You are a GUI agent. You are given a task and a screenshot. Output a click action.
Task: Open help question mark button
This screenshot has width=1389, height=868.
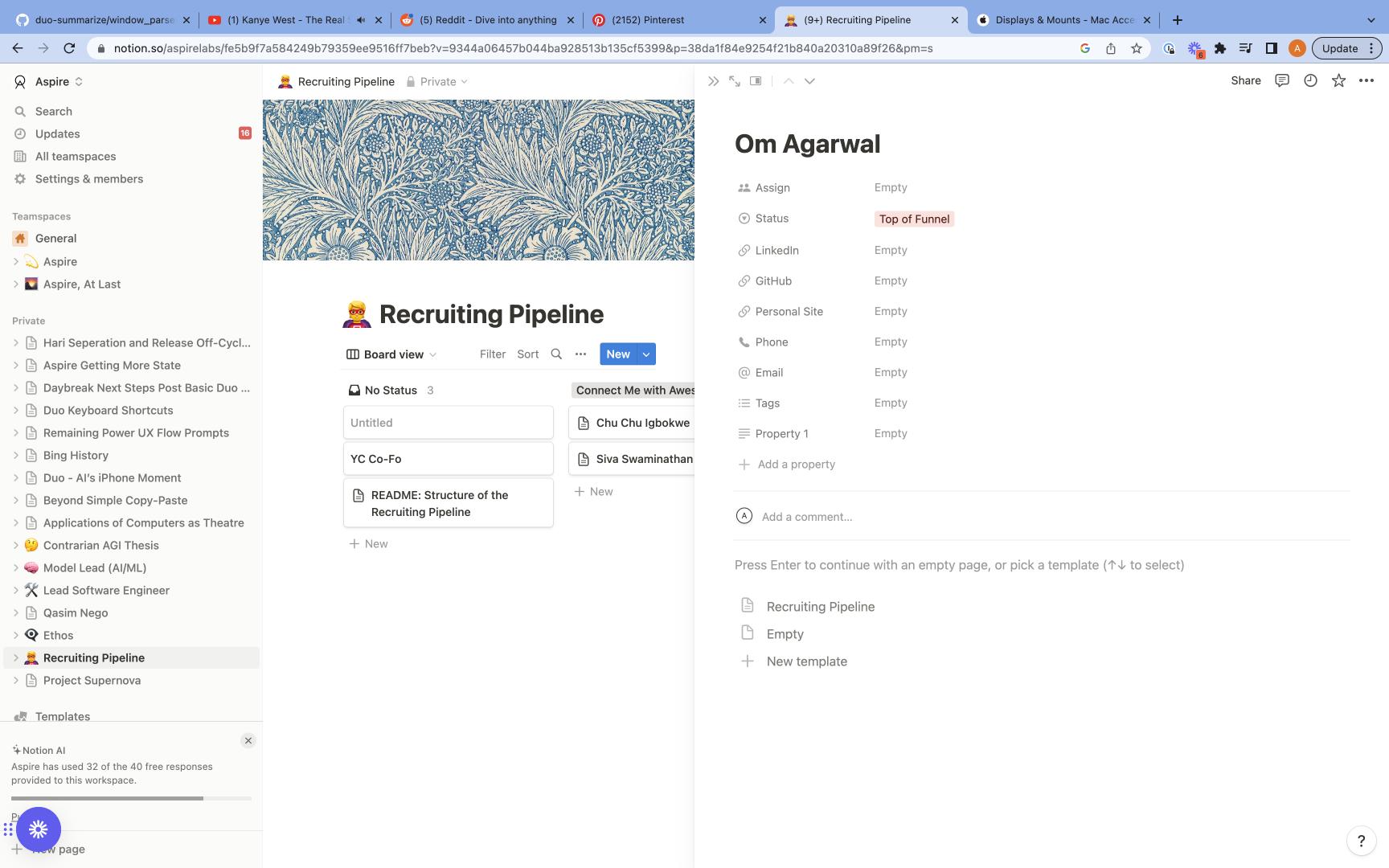click(1361, 841)
